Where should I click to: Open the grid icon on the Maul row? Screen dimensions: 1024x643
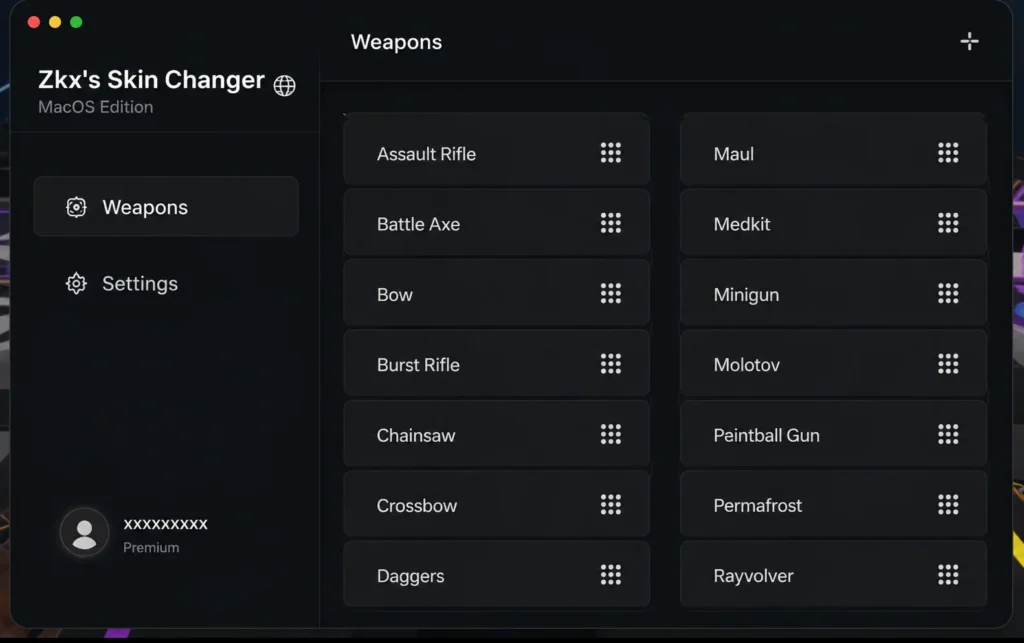point(948,153)
